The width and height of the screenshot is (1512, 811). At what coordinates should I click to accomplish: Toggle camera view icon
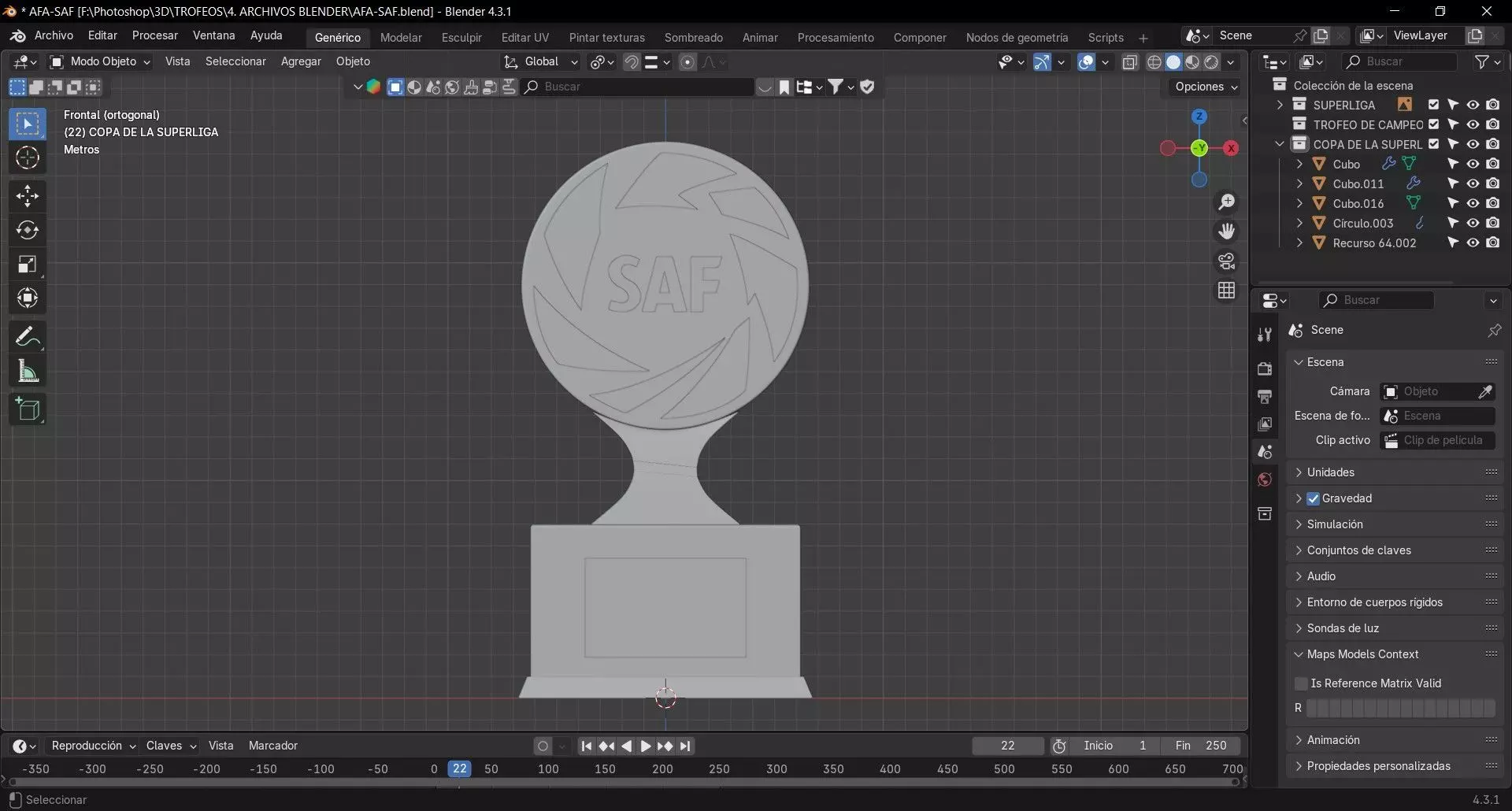(x=1226, y=261)
